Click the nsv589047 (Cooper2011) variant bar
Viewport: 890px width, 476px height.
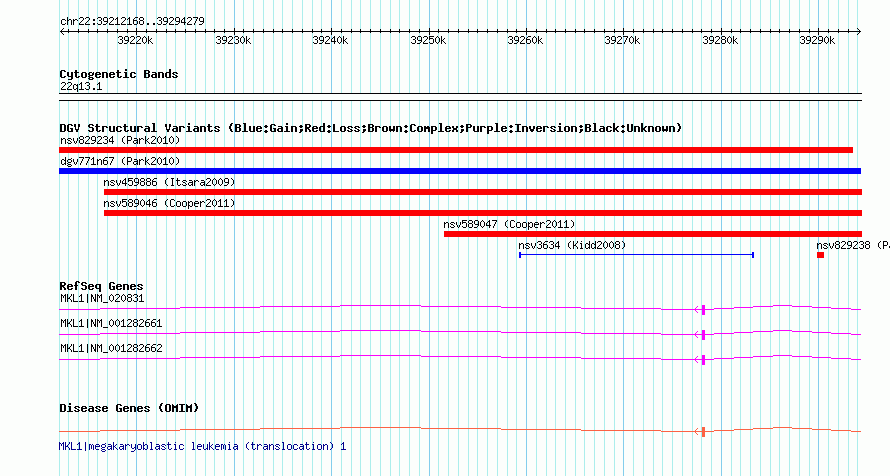pos(653,234)
